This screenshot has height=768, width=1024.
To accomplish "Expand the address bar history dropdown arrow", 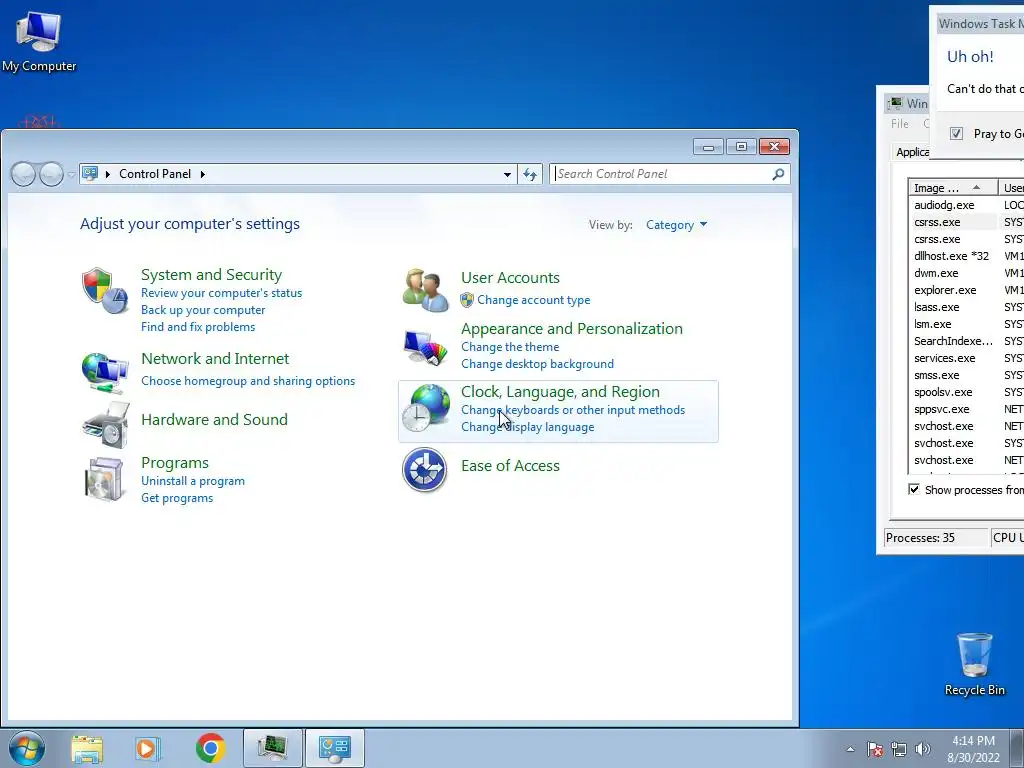I will pyautogui.click(x=507, y=174).
